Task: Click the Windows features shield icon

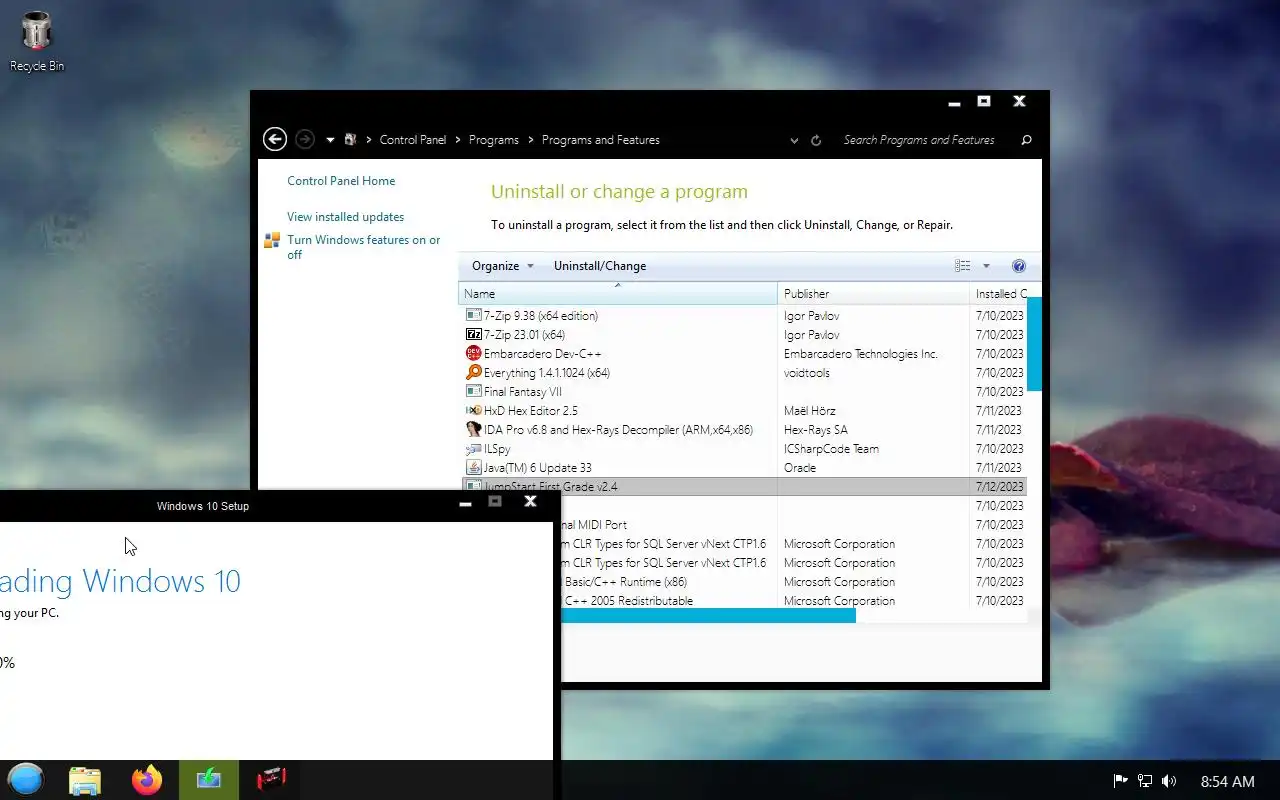Action: click(272, 240)
